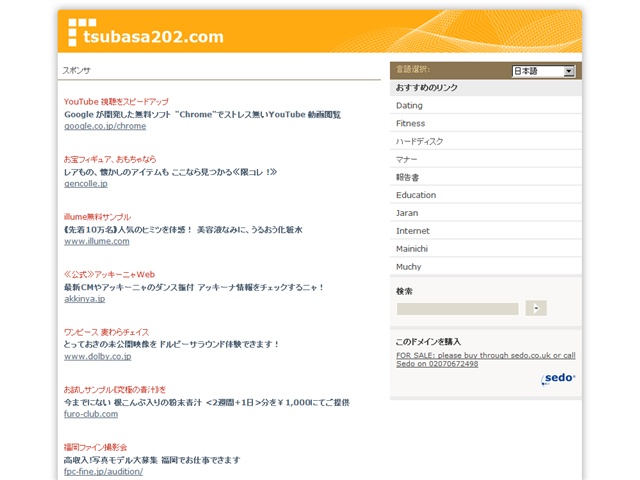Open the illume無料サンプル ad title
The height and width of the screenshot is (480, 640).
[97, 217]
